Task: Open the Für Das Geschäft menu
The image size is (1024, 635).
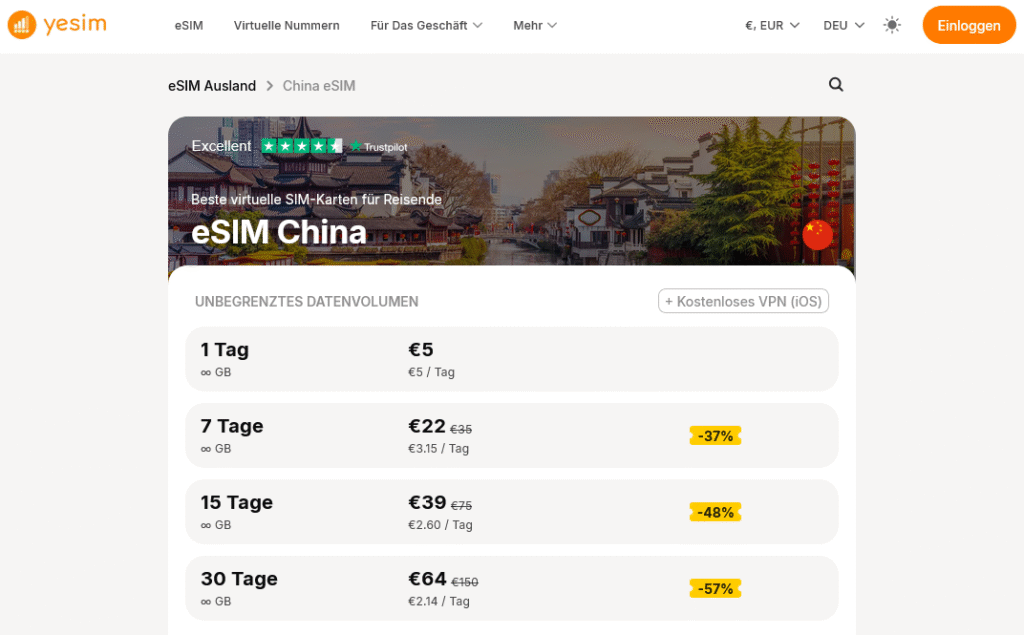Action: point(426,25)
